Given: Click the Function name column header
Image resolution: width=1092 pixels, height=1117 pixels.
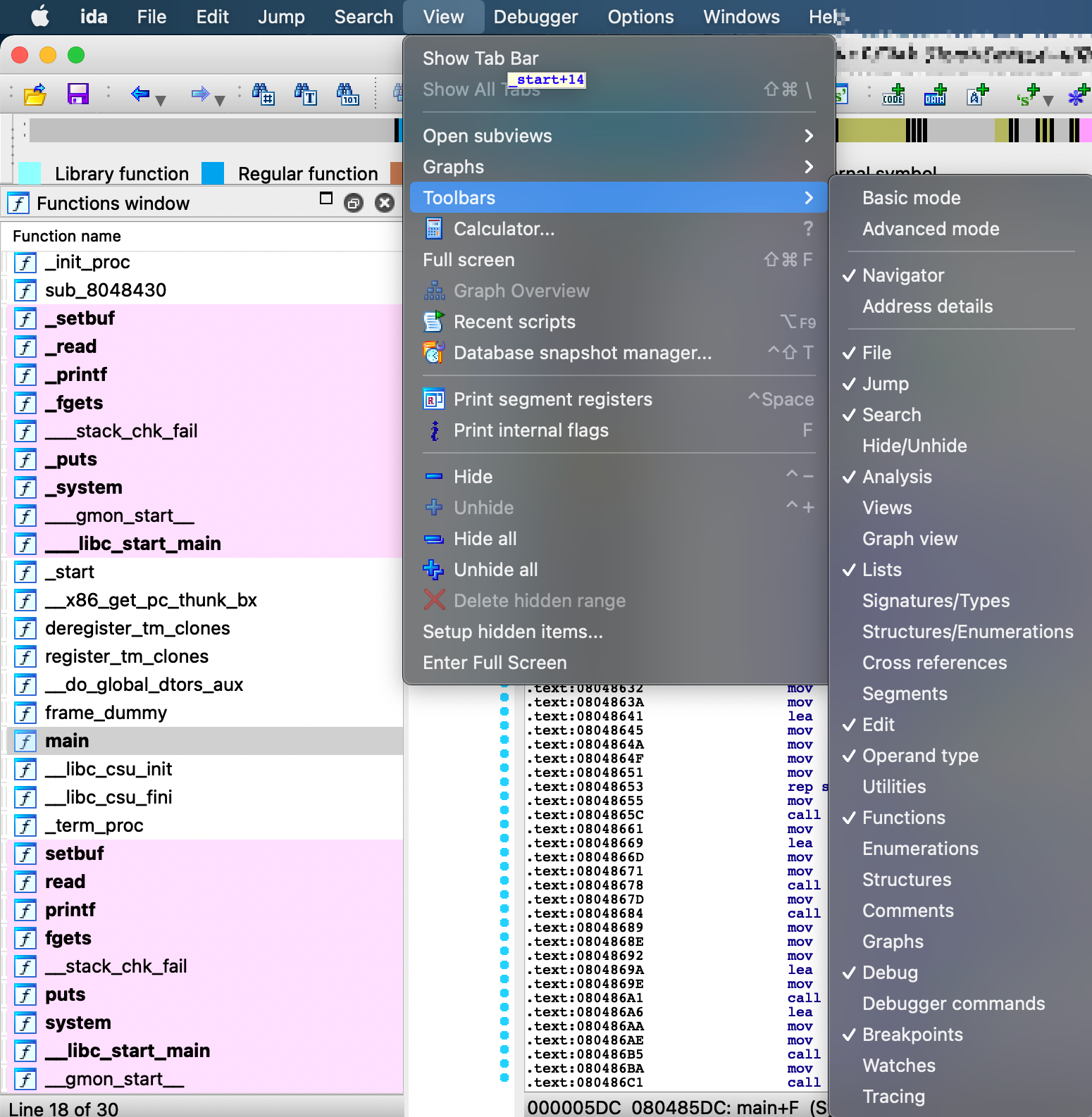Looking at the screenshot, I should pyautogui.click(x=202, y=236).
